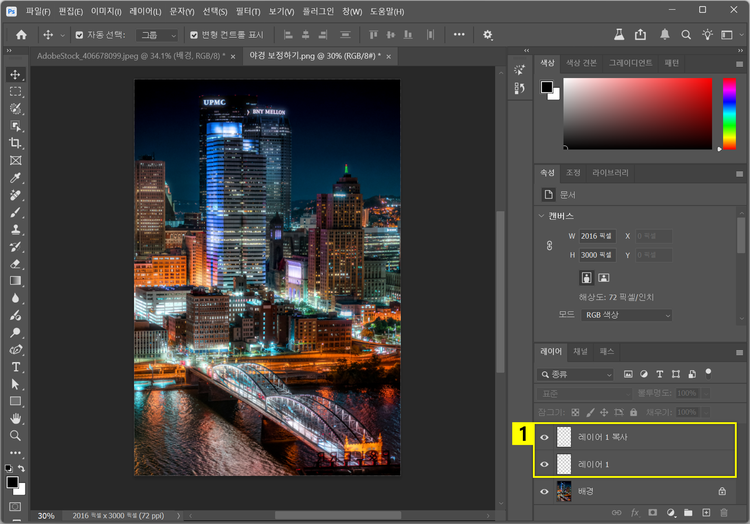Screen dimensions: 750x524
Task: Open the 필터(T) menu
Action: 247,11
